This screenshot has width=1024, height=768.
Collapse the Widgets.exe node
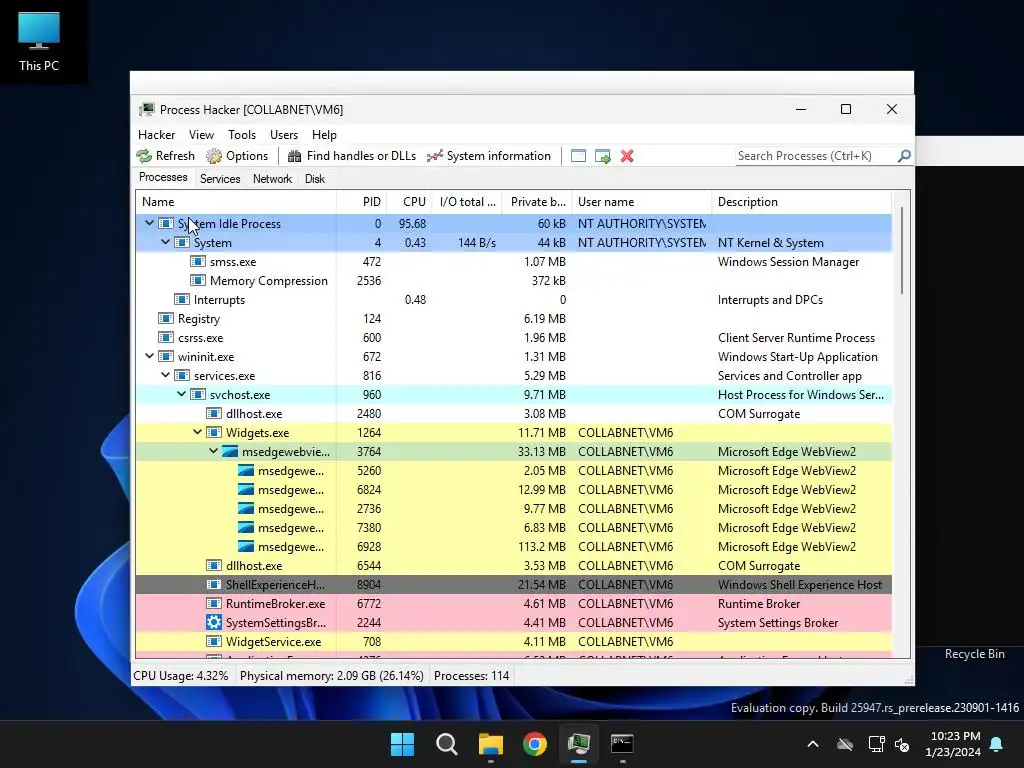[x=197, y=432]
